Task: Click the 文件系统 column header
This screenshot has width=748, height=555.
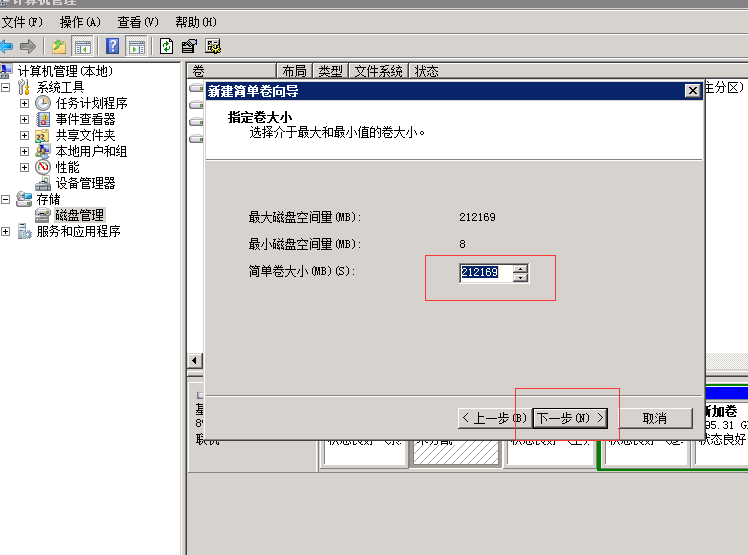Action: click(x=379, y=71)
